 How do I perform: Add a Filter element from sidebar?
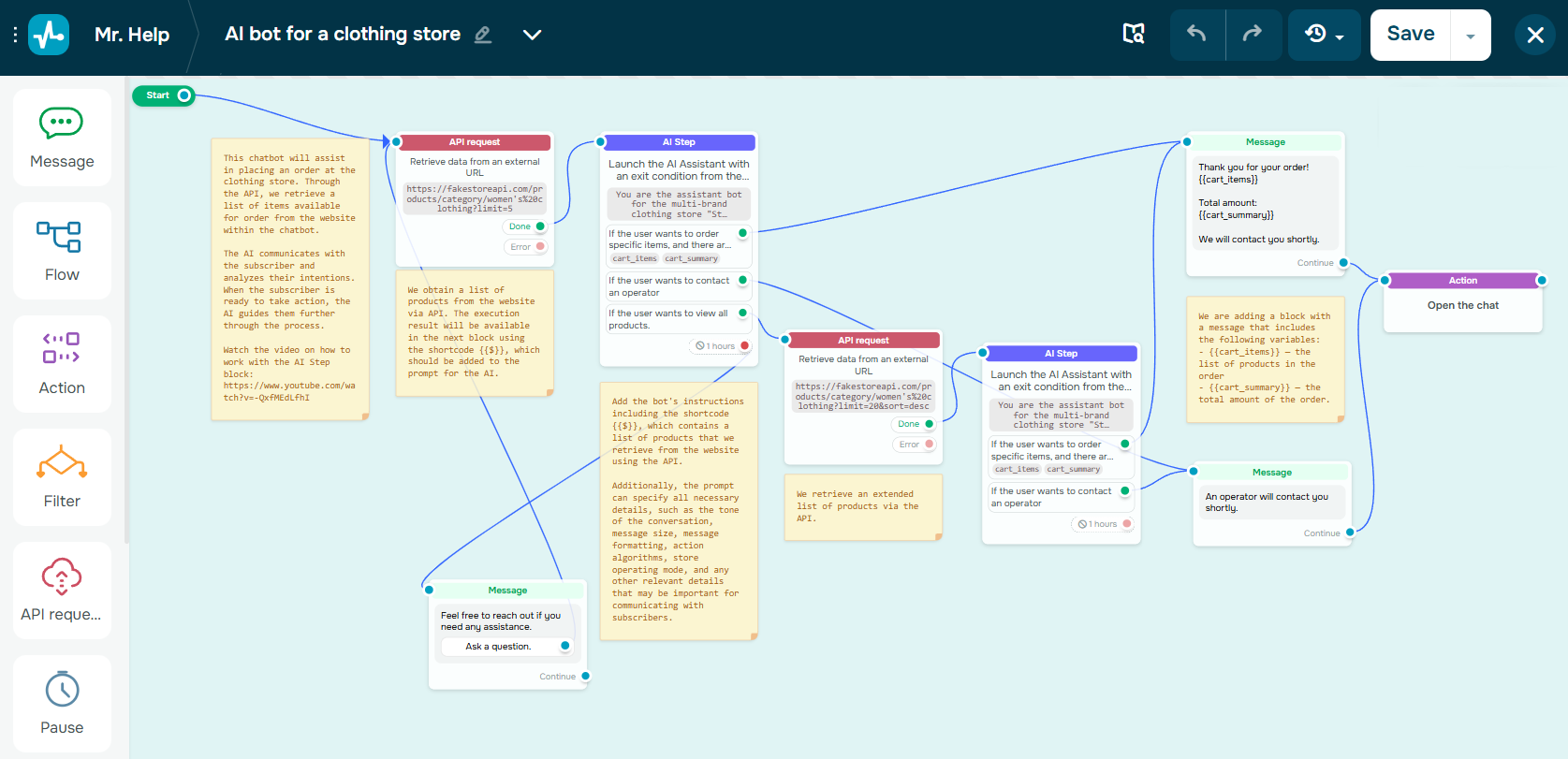pos(62,477)
